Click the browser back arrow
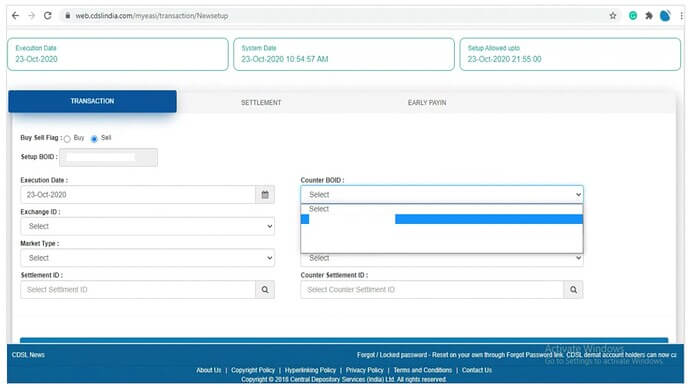This screenshot has height=388, width=690. click(15, 16)
